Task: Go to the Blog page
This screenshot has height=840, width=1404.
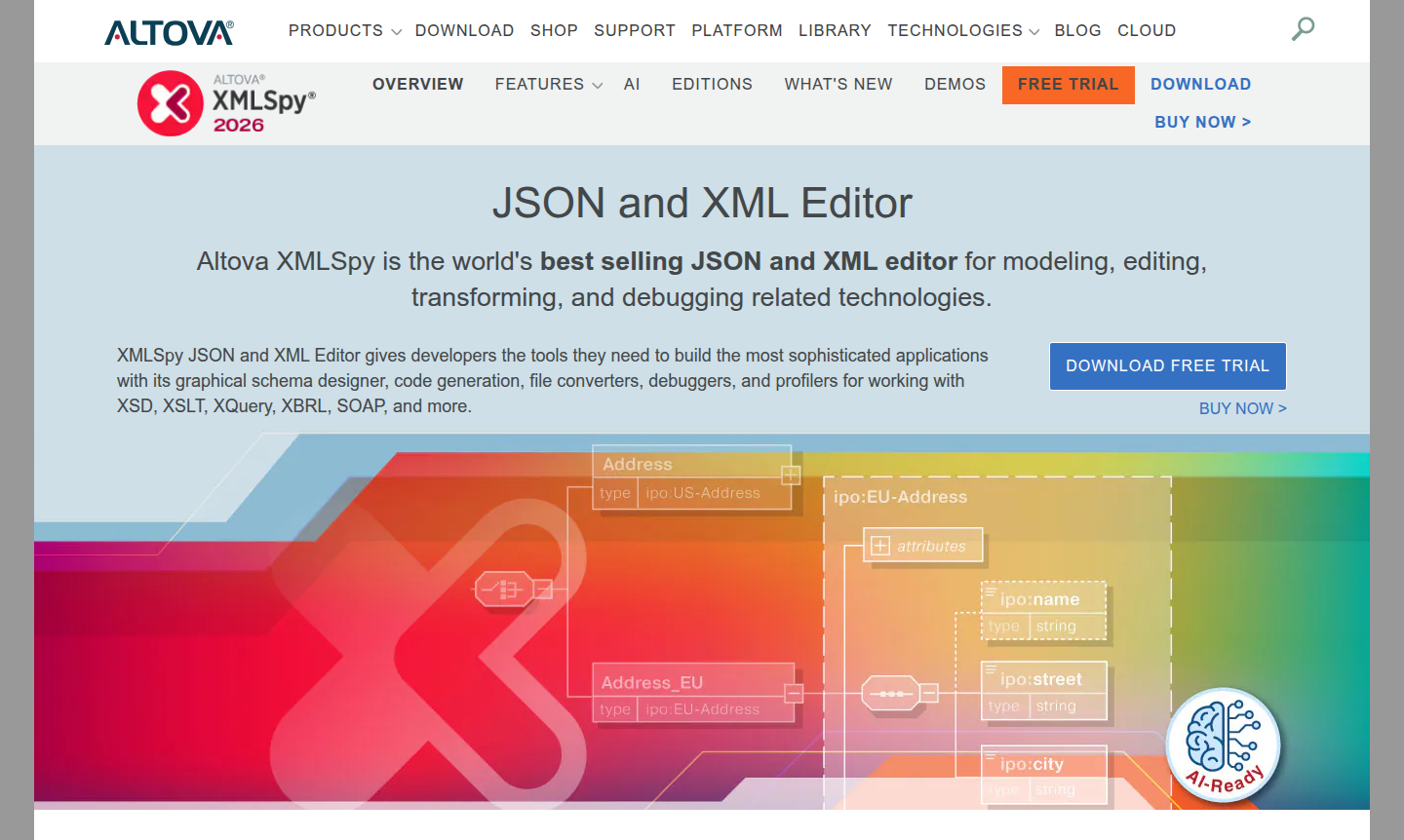Action: click(x=1077, y=31)
